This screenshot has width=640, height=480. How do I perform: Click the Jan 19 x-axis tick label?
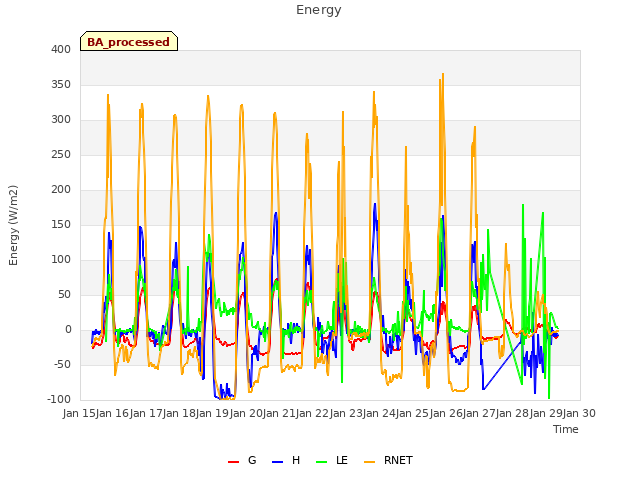[x=212, y=413]
